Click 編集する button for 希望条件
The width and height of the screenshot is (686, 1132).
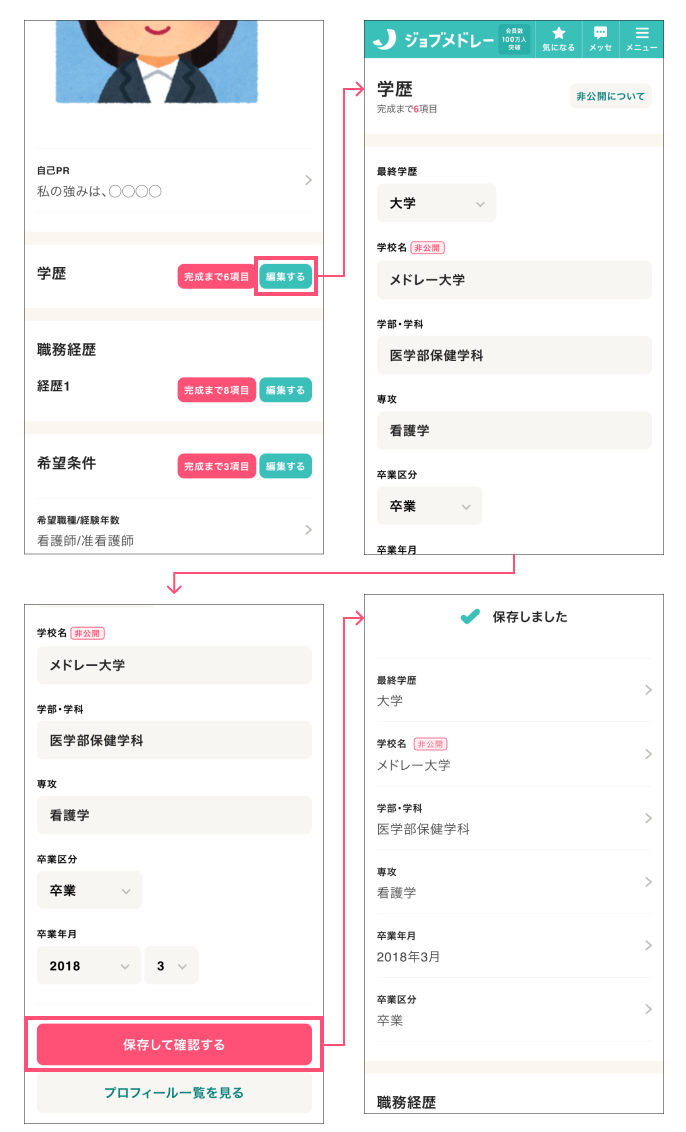coord(286,466)
